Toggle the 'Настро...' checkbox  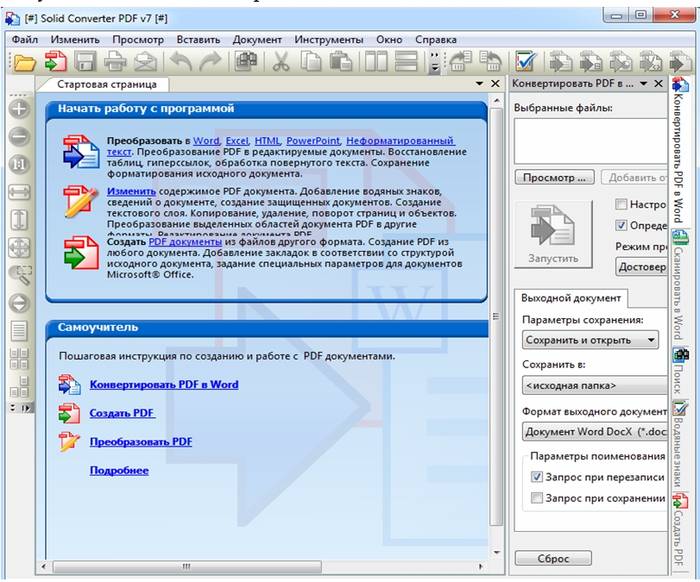coord(621,204)
